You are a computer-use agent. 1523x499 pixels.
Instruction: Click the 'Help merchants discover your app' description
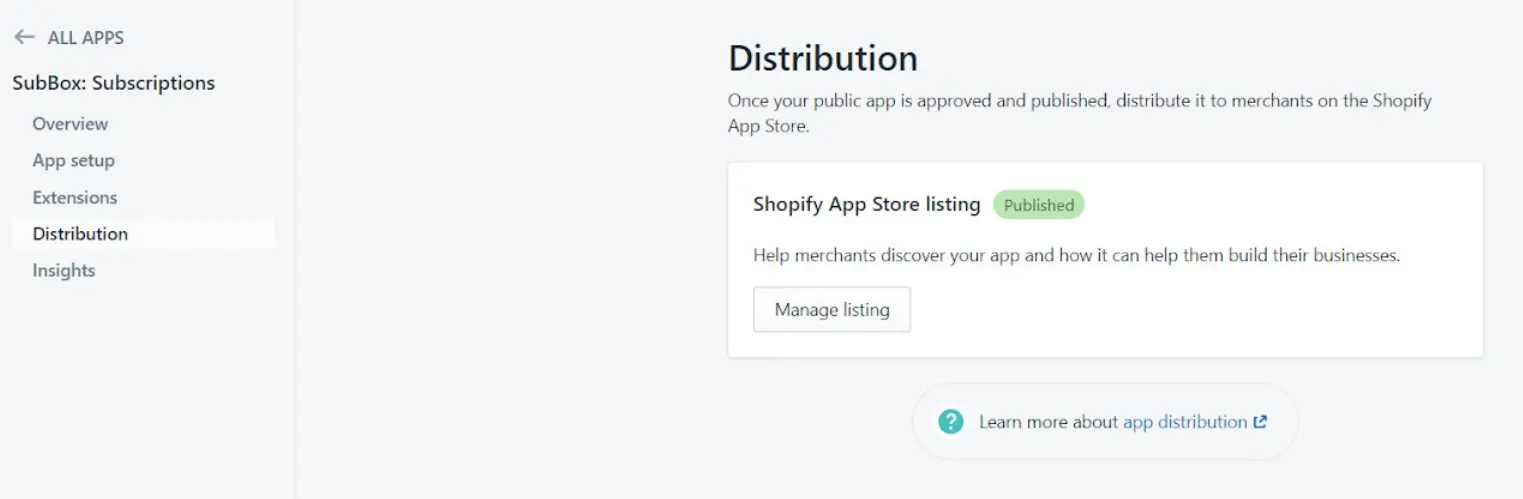(1076, 255)
